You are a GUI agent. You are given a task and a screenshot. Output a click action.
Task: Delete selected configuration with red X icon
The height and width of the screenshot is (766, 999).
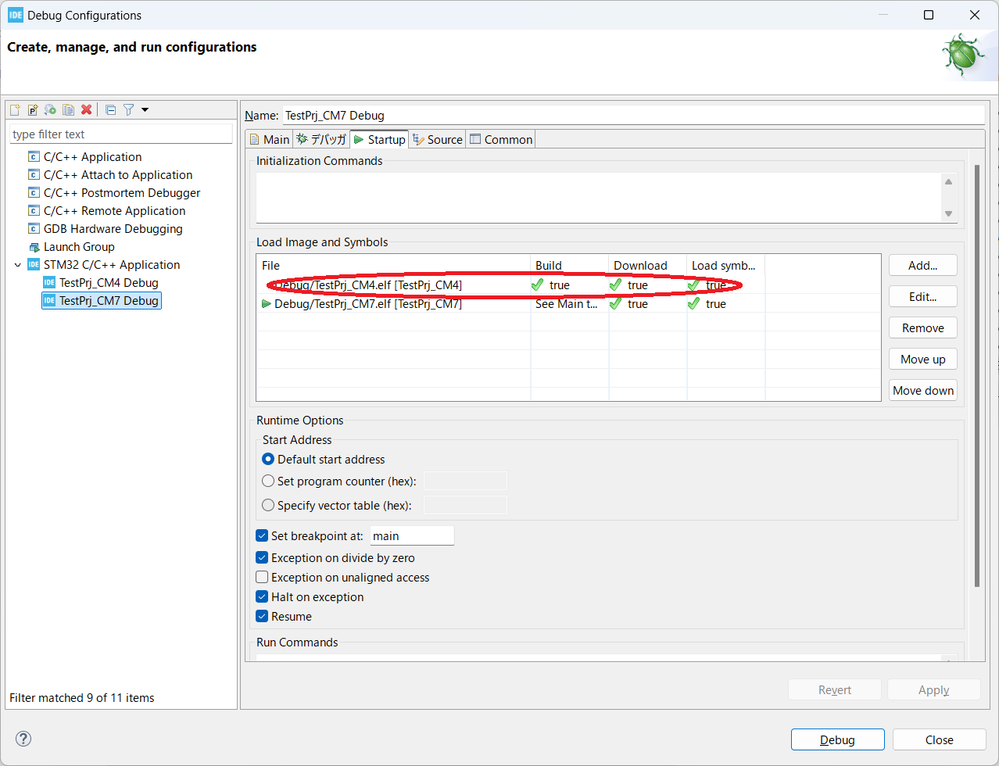pyautogui.click(x=86, y=110)
